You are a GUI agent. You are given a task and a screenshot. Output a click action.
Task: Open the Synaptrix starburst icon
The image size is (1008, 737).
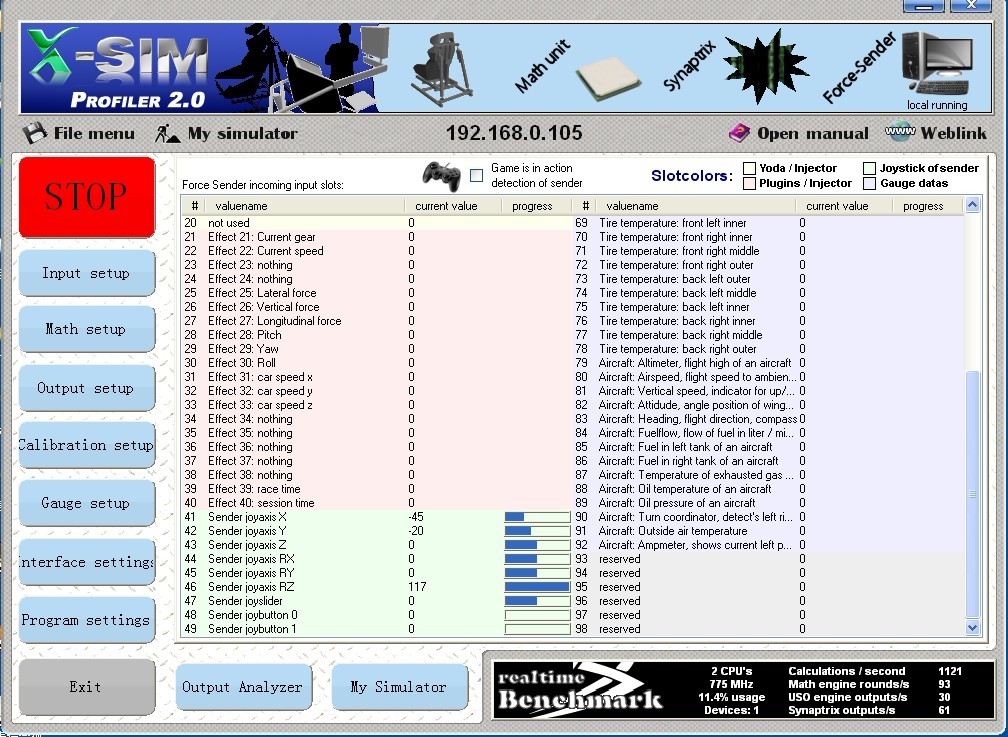point(766,67)
